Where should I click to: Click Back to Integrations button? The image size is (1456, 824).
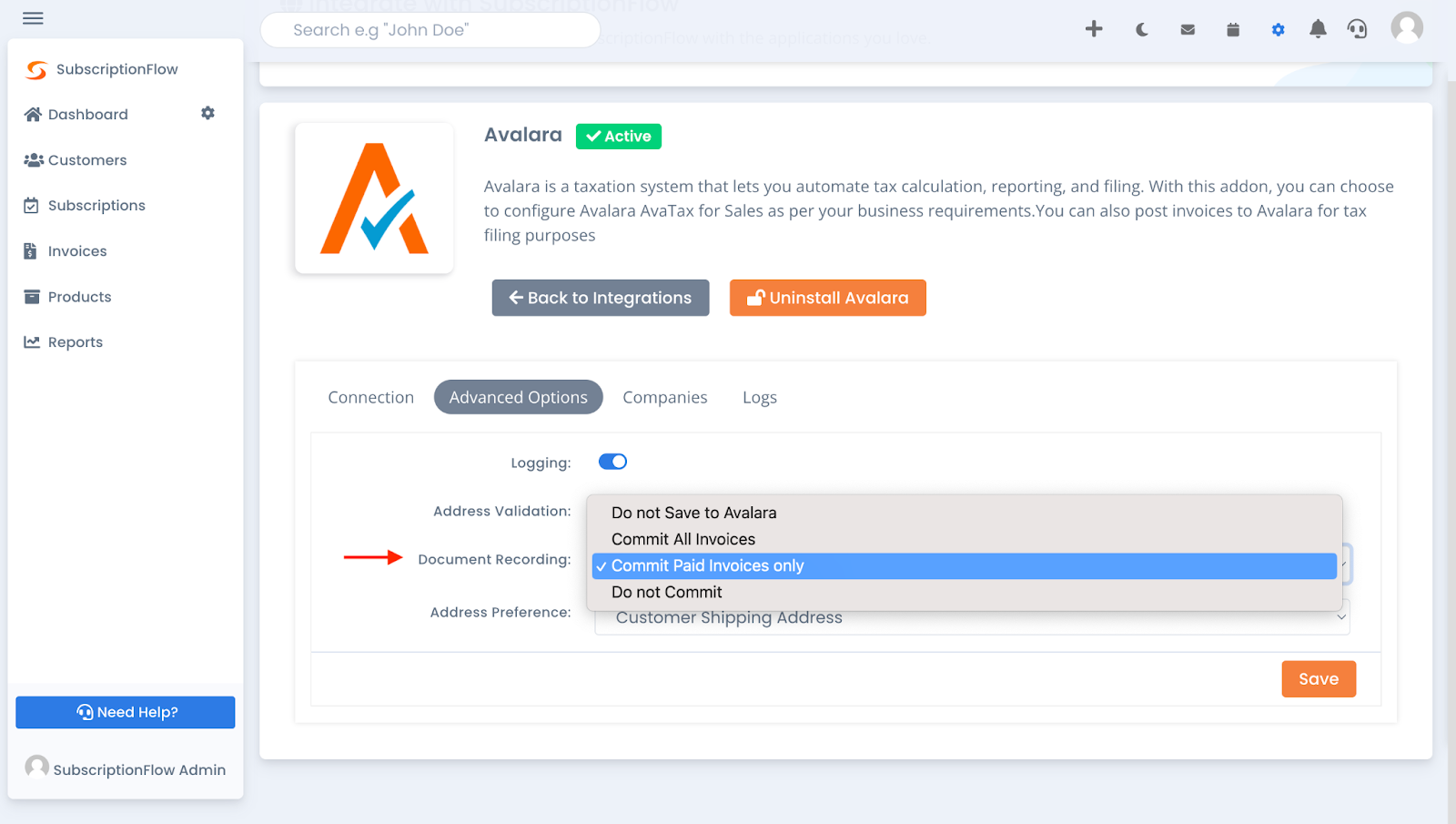pyautogui.click(x=601, y=298)
